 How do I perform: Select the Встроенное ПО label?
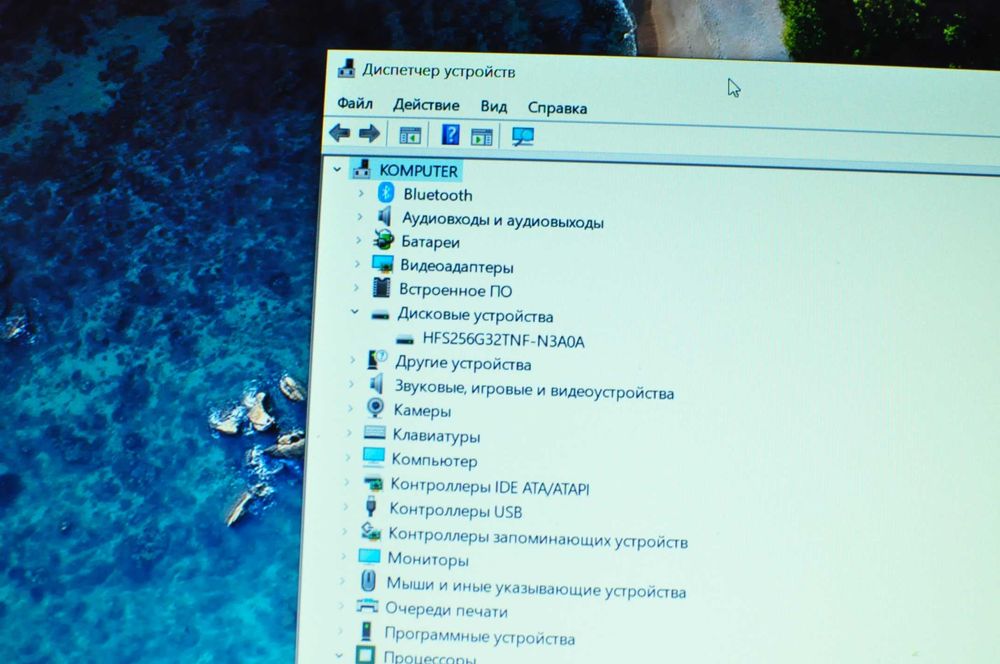pyautogui.click(x=455, y=291)
